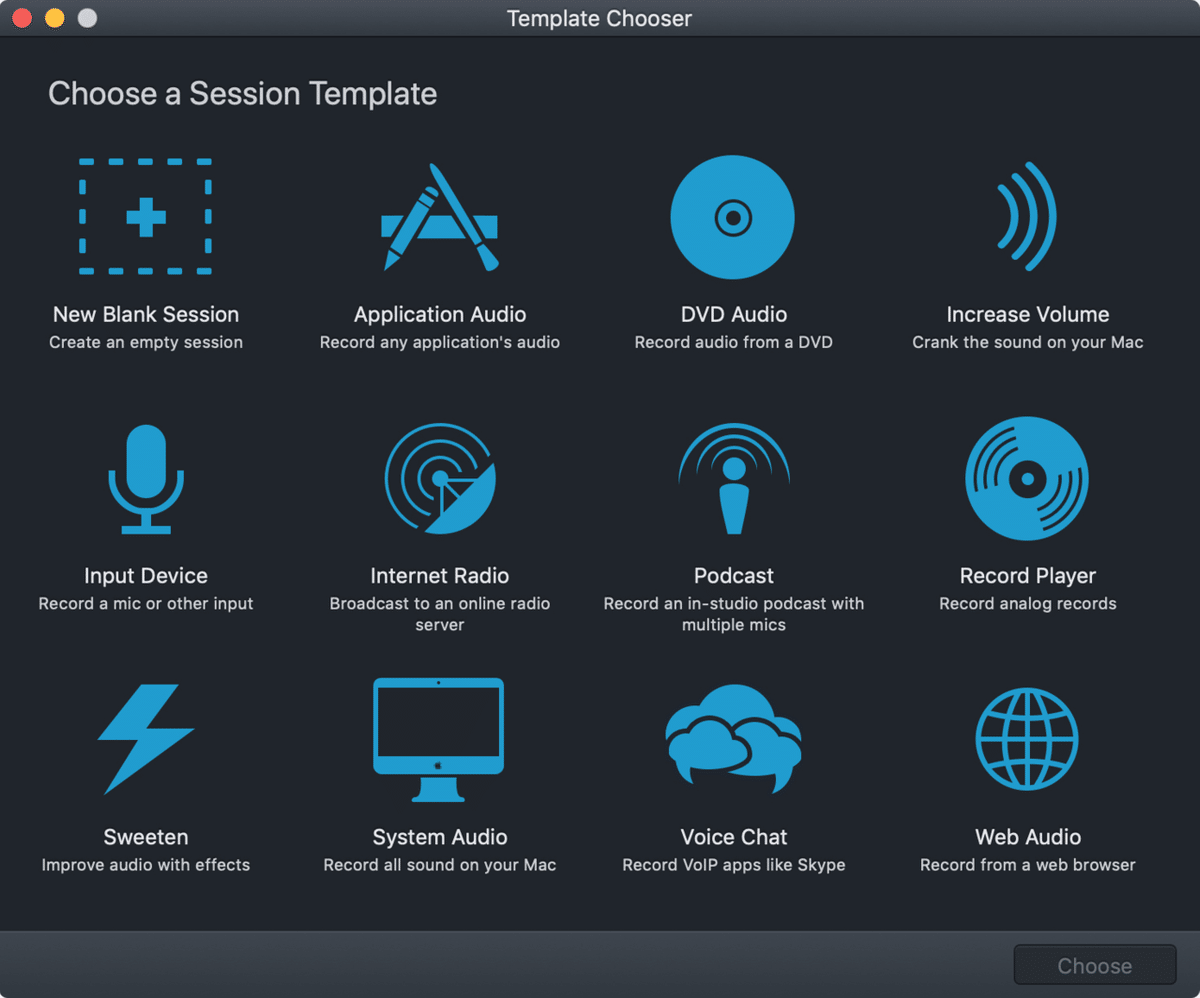Click the 'Record audio from a DVD' caption

click(x=734, y=342)
